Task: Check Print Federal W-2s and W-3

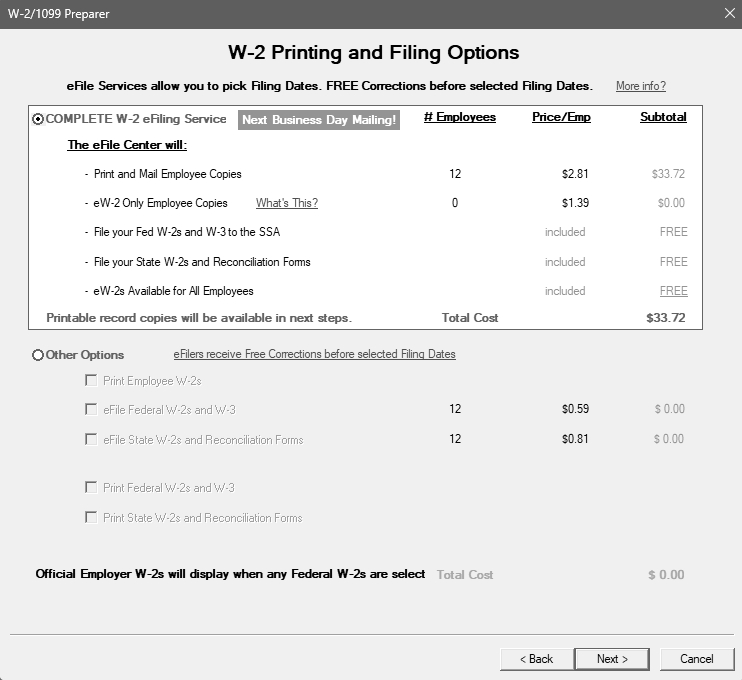Action: 92,488
